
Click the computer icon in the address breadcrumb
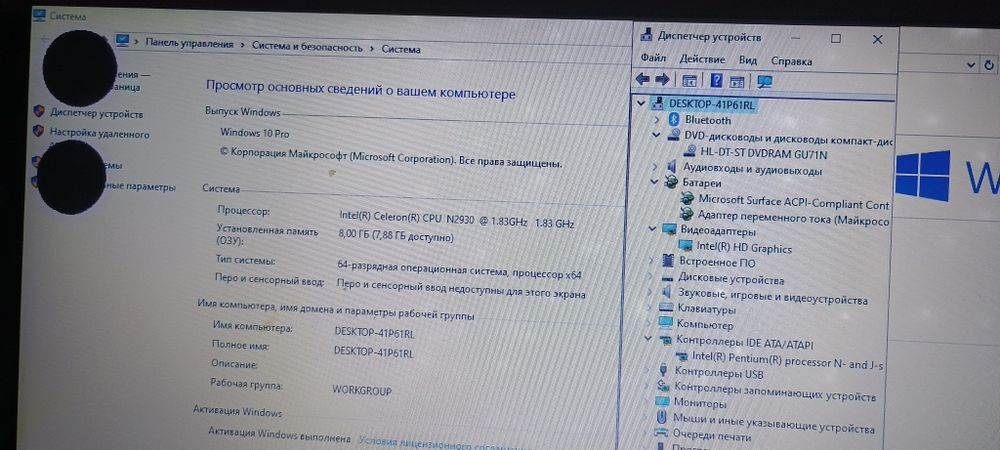(x=123, y=41)
